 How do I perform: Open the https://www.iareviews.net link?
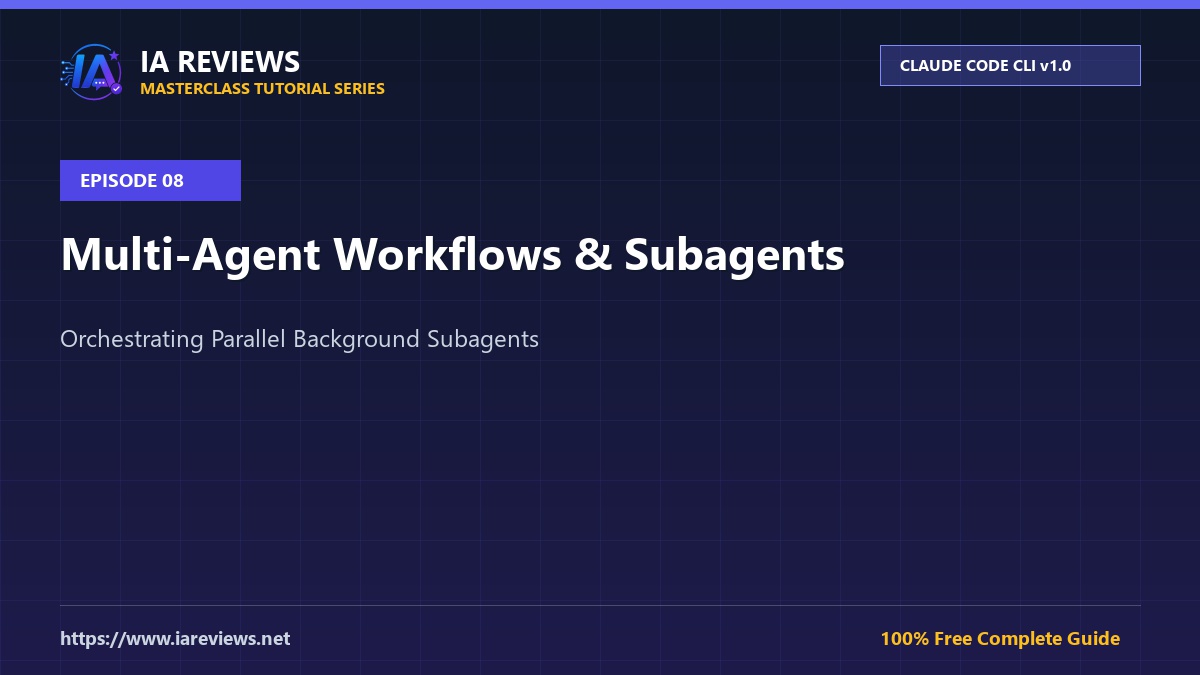pyautogui.click(x=175, y=638)
